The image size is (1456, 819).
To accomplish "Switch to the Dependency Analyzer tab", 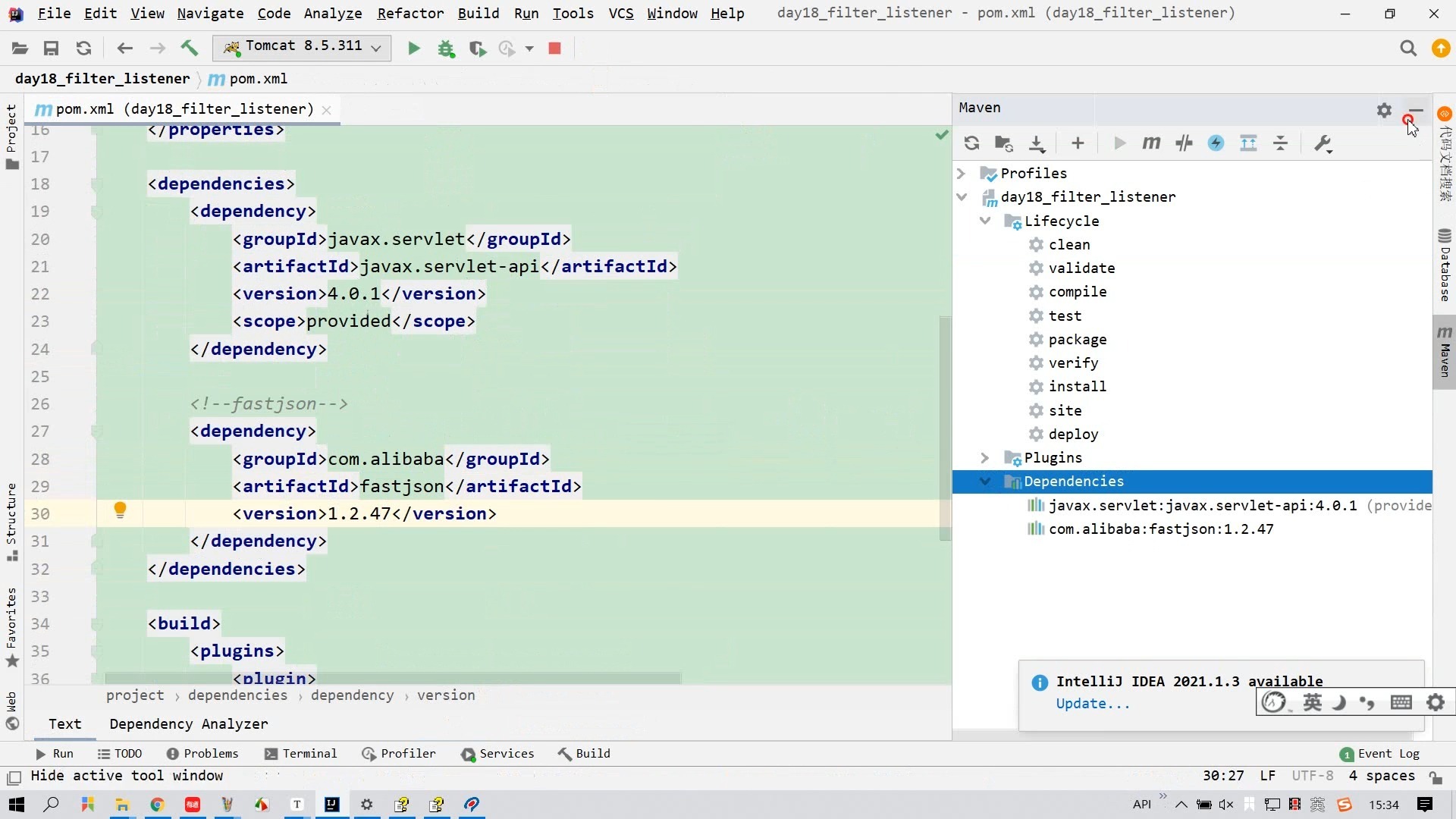I will pyautogui.click(x=187, y=724).
